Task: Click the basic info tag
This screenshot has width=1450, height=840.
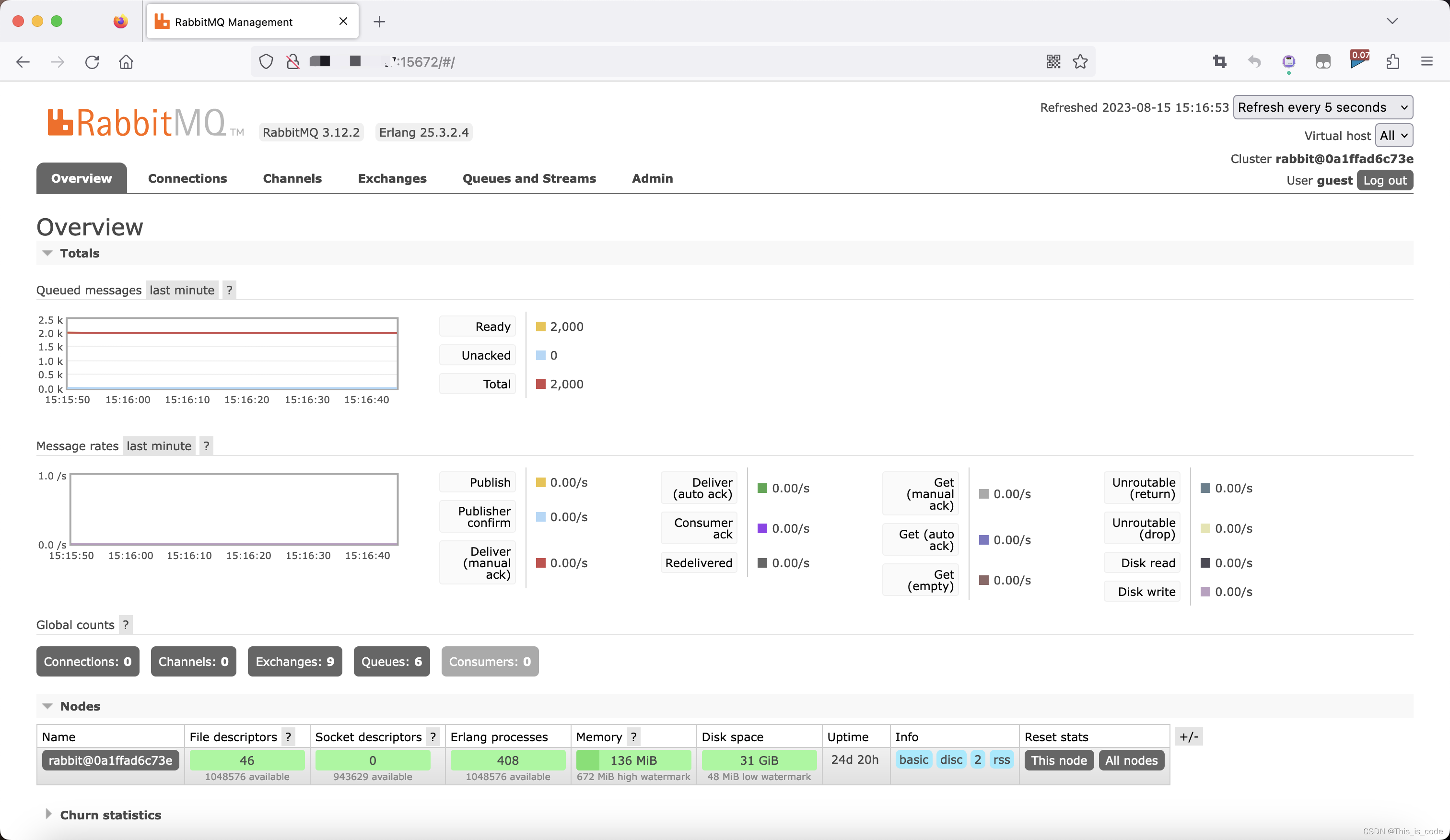Action: [x=914, y=760]
